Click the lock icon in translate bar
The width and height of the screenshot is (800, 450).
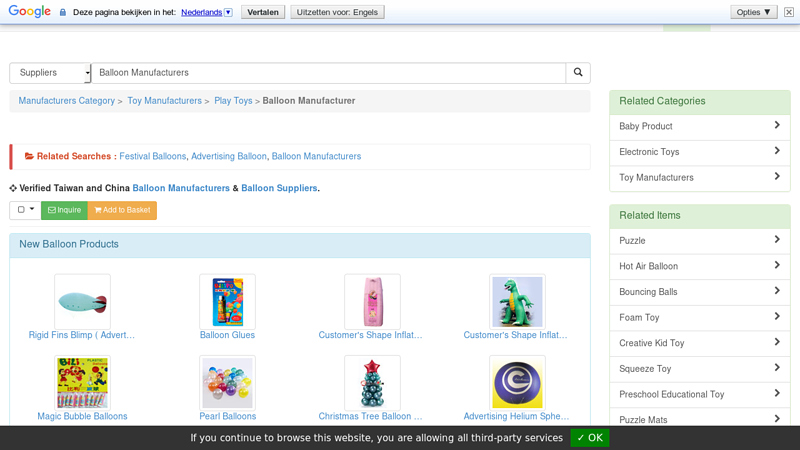(63, 12)
